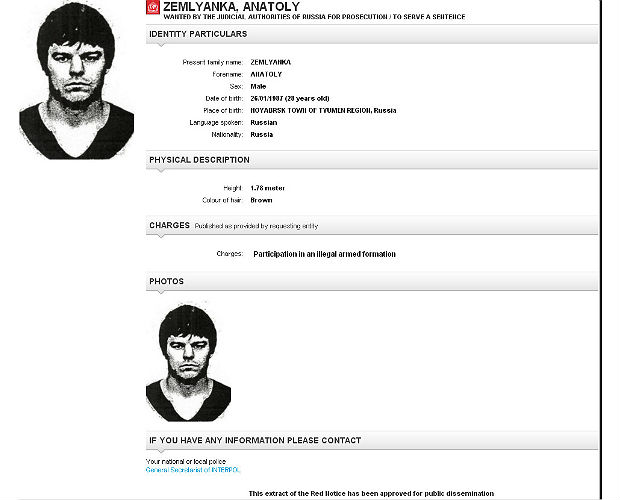The height and width of the screenshot is (500, 620).
Task: Click the large mugshot at top left
Action: [76, 80]
